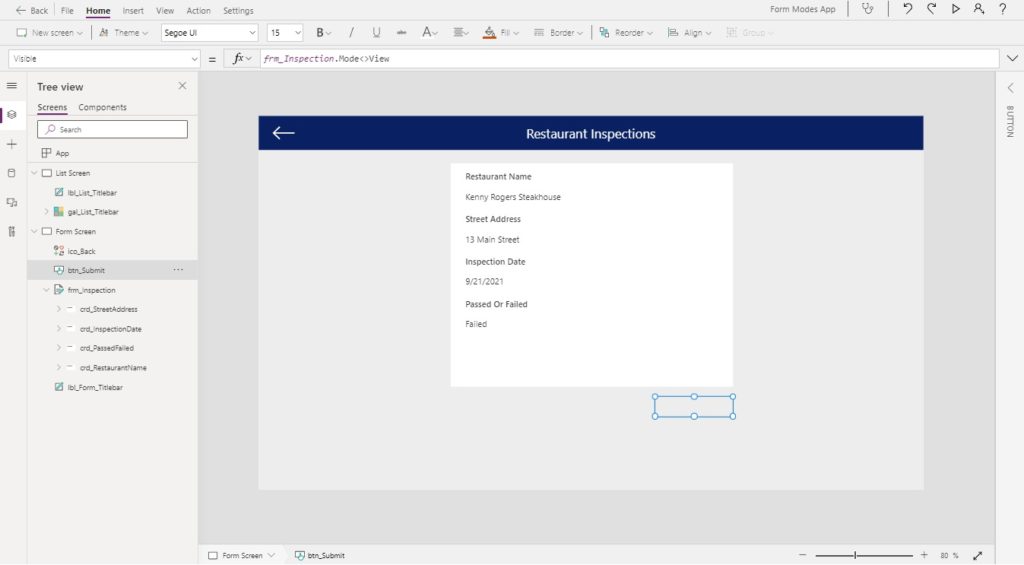Viewport: 1024px width, 565px height.
Task: Open the Segoe UI font dropdown
Action: [209, 33]
